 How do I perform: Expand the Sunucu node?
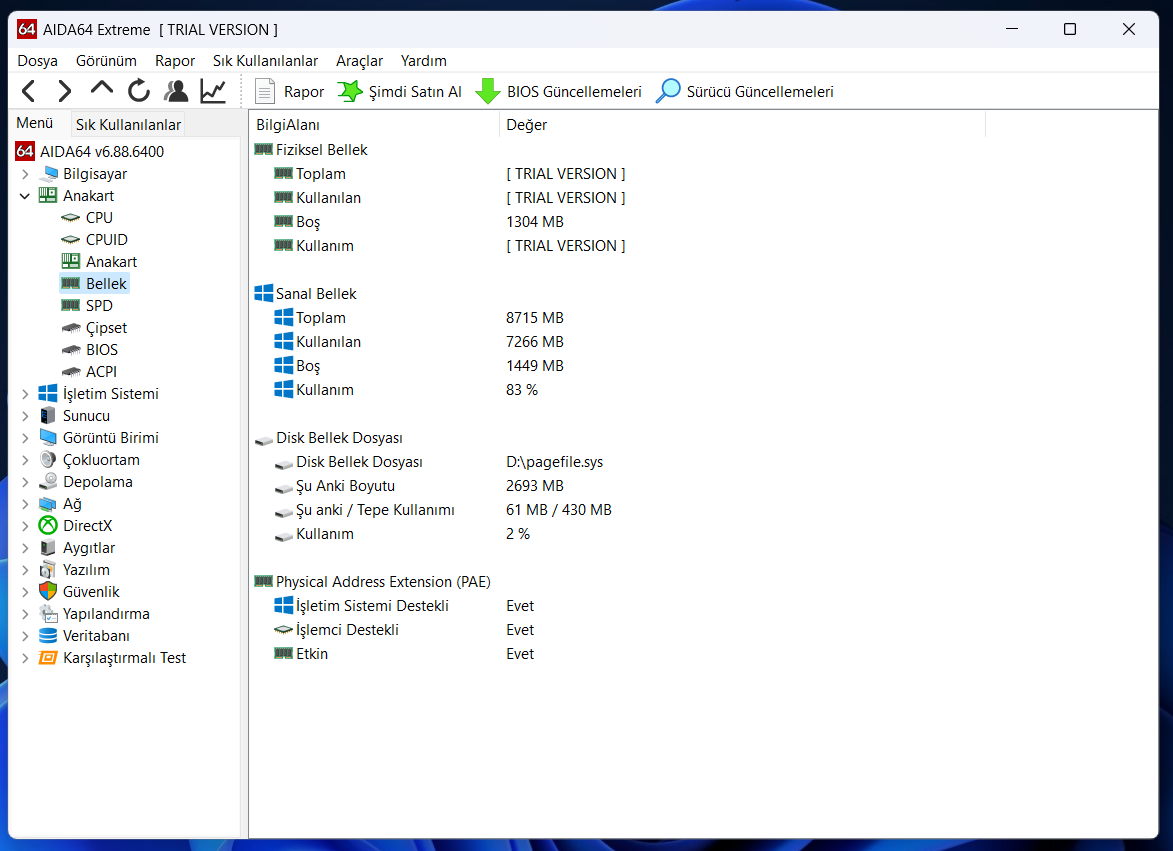(25, 416)
